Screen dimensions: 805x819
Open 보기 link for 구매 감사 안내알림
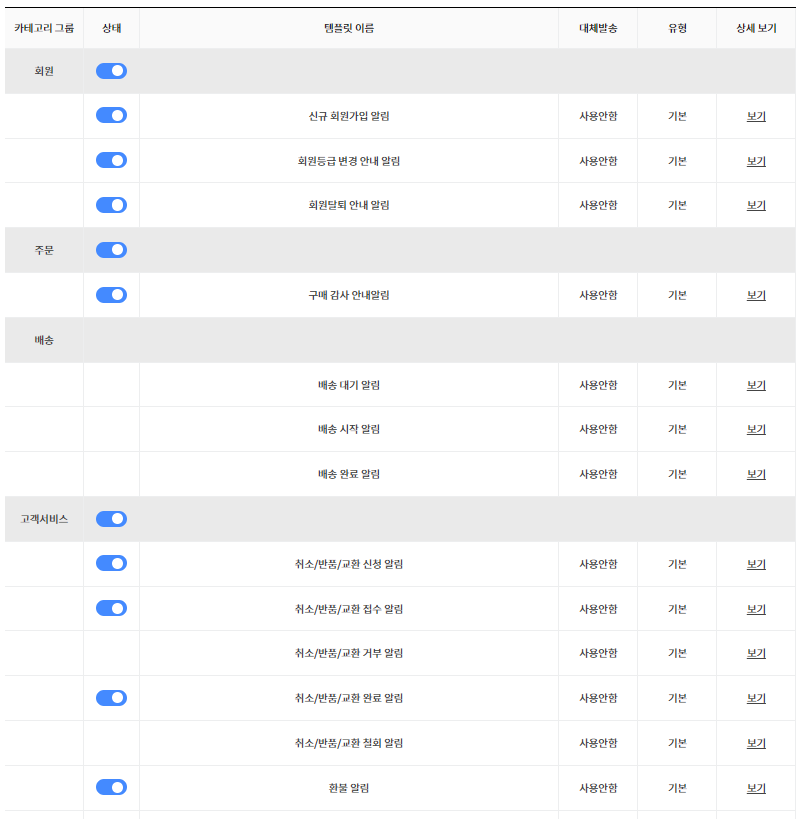(756, 295)
